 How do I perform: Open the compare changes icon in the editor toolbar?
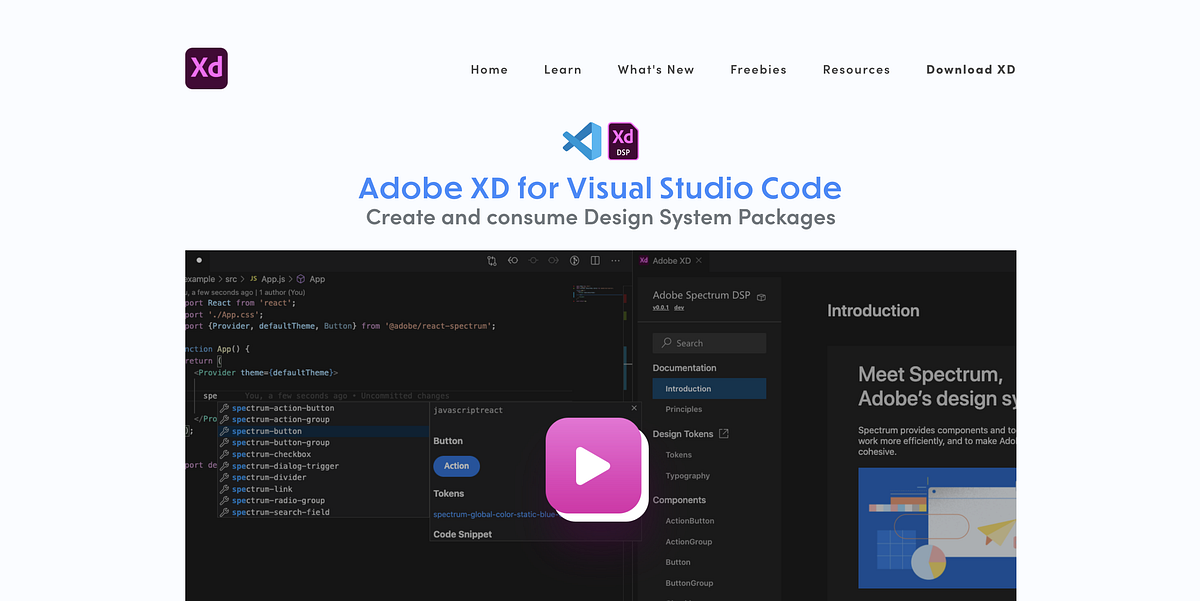490,259
